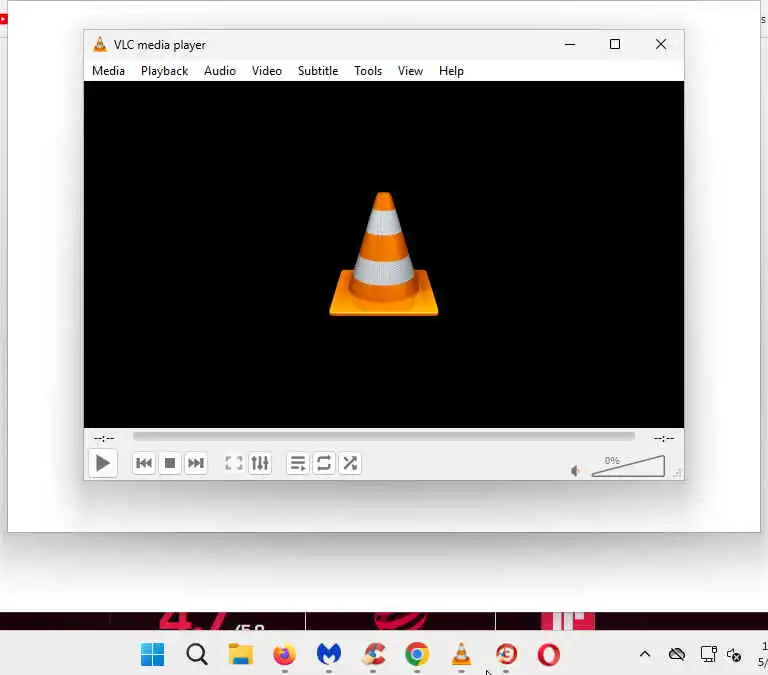Click VLC cone icon in title bar
The image size is (768, 675).
tap(100, 44)
